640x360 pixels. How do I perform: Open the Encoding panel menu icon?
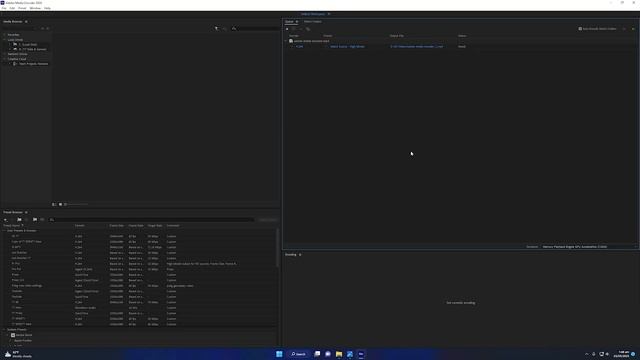(300, 255)
